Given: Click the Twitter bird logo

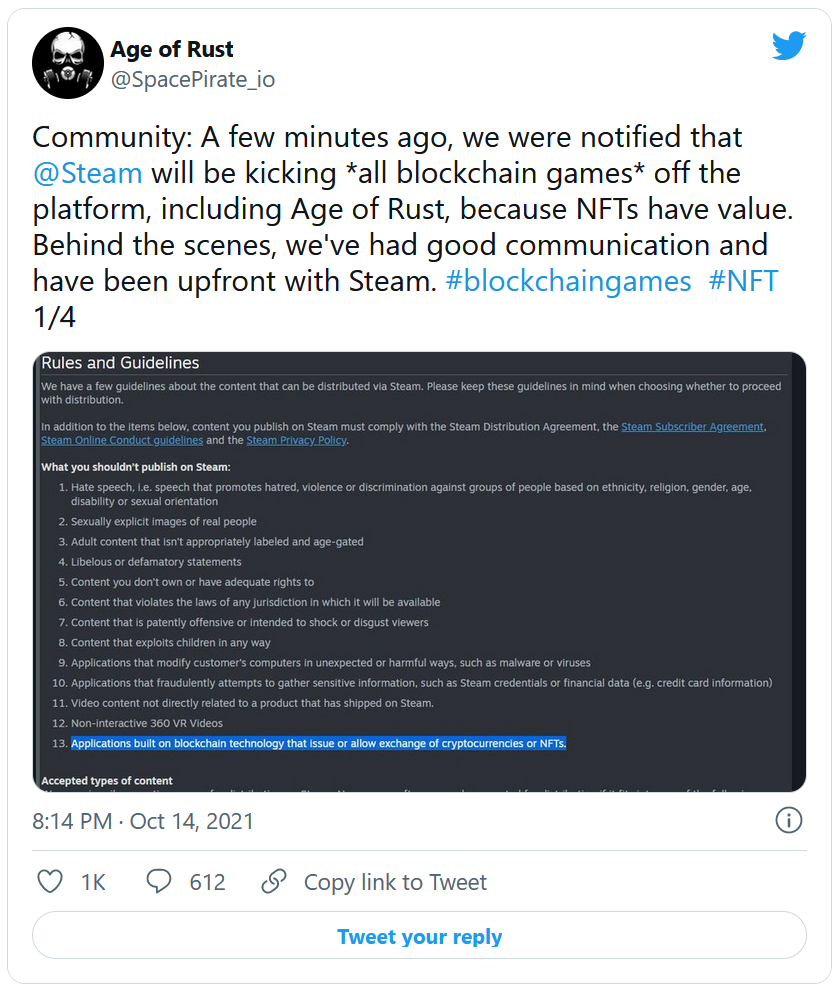Looking at the screenshot, I should 788,46.
